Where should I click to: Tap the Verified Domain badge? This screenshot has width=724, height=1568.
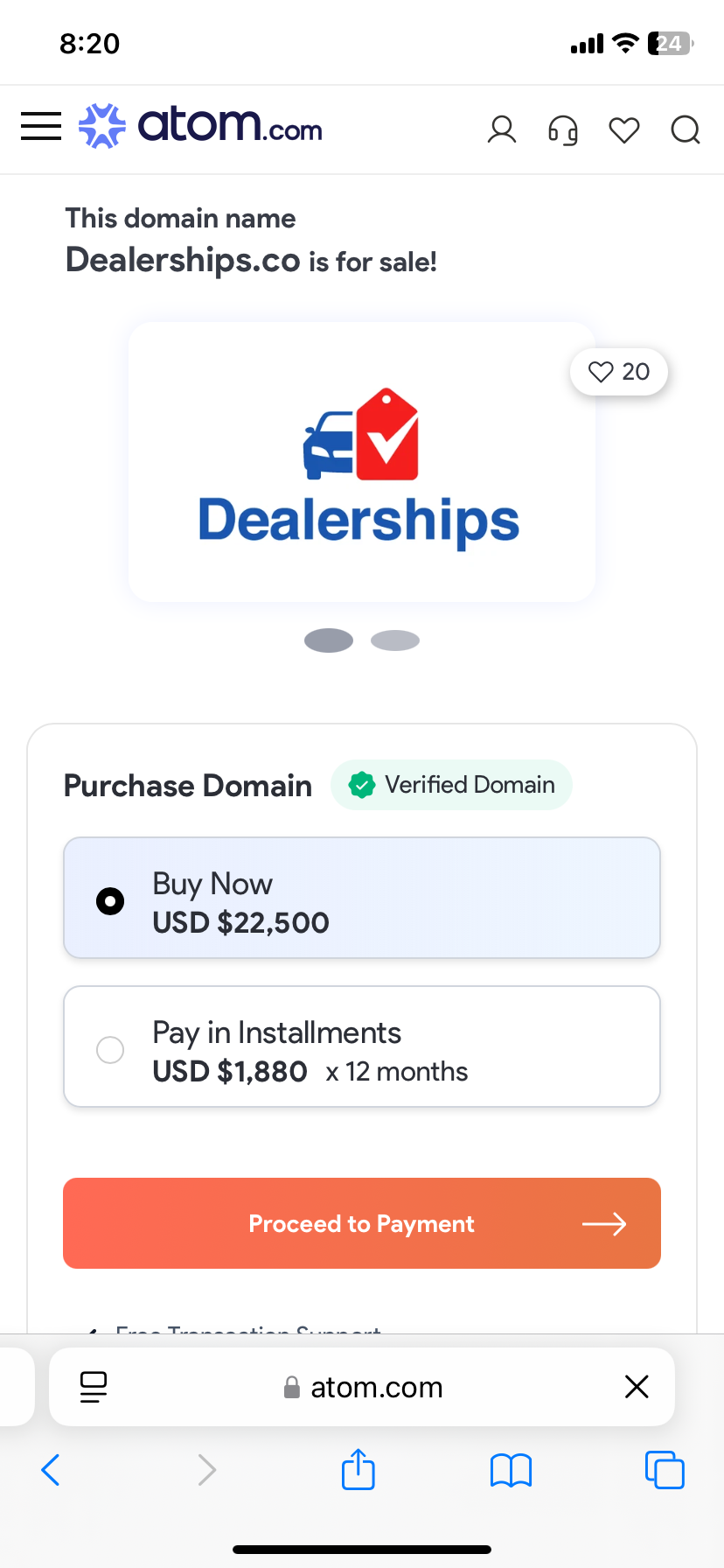(451, 785)
